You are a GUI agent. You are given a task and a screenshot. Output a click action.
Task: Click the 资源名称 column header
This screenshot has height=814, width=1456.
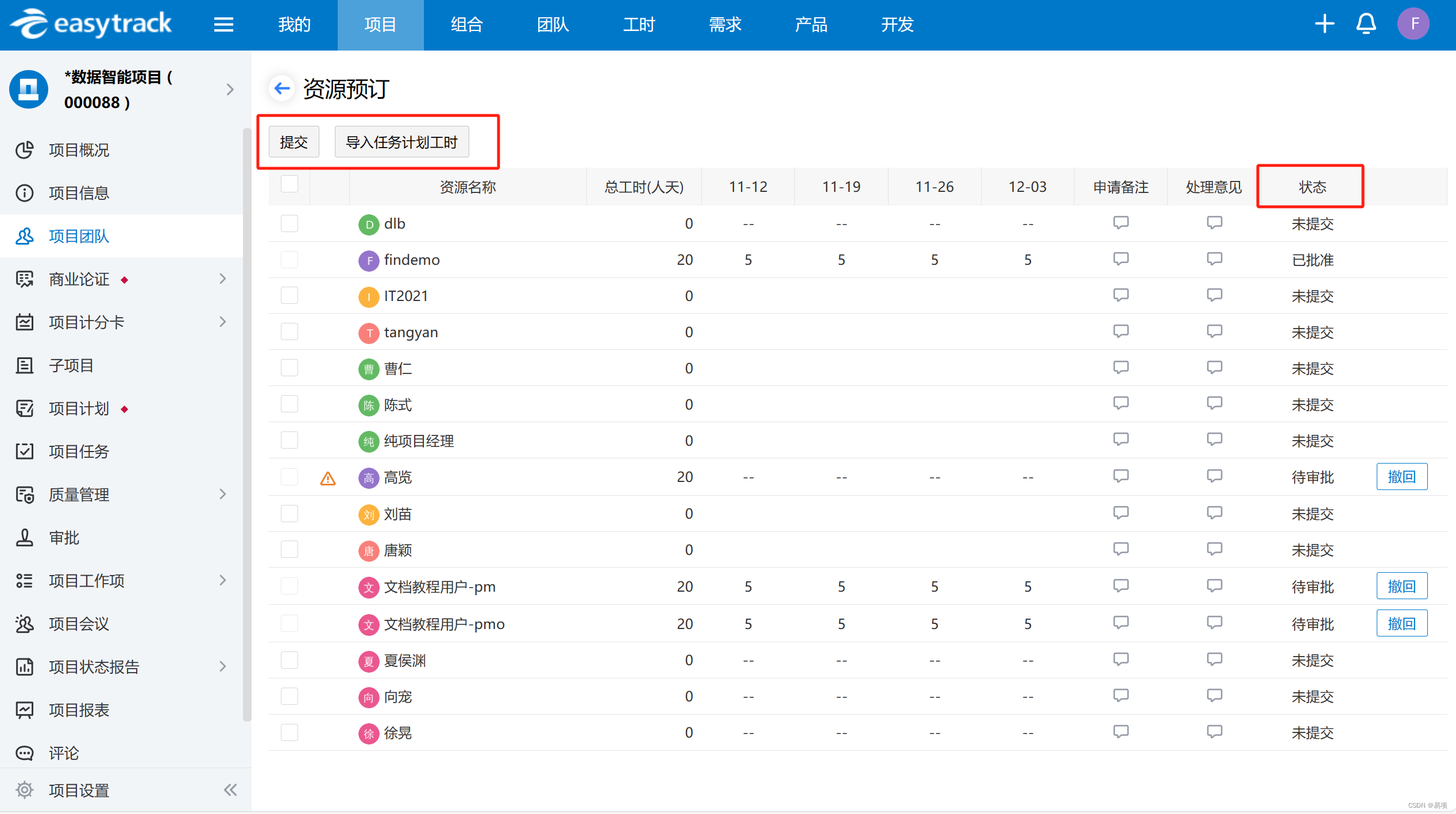[468, 187]
